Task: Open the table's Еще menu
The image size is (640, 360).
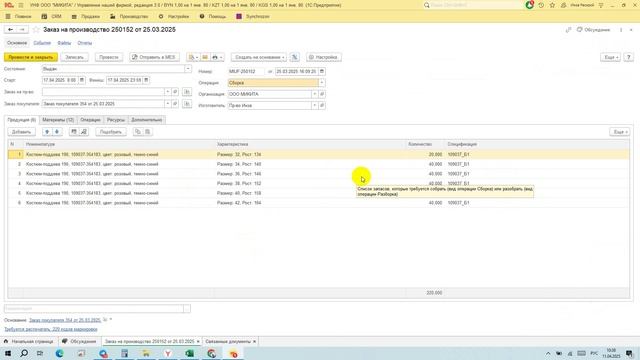Action: (x=620, y=132)
